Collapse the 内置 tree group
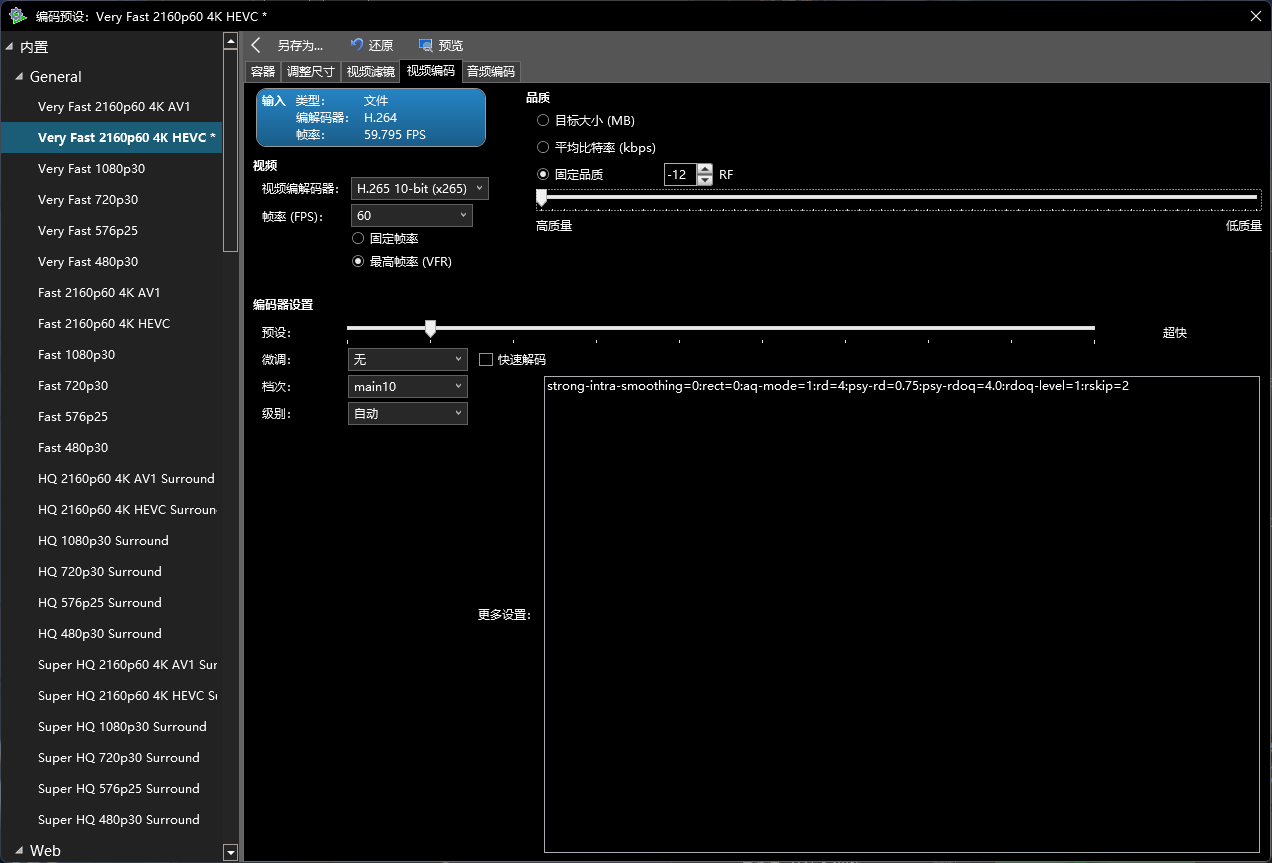This screenshot has width=1272, height=863. pyautogui.click(x=10, y=47)
